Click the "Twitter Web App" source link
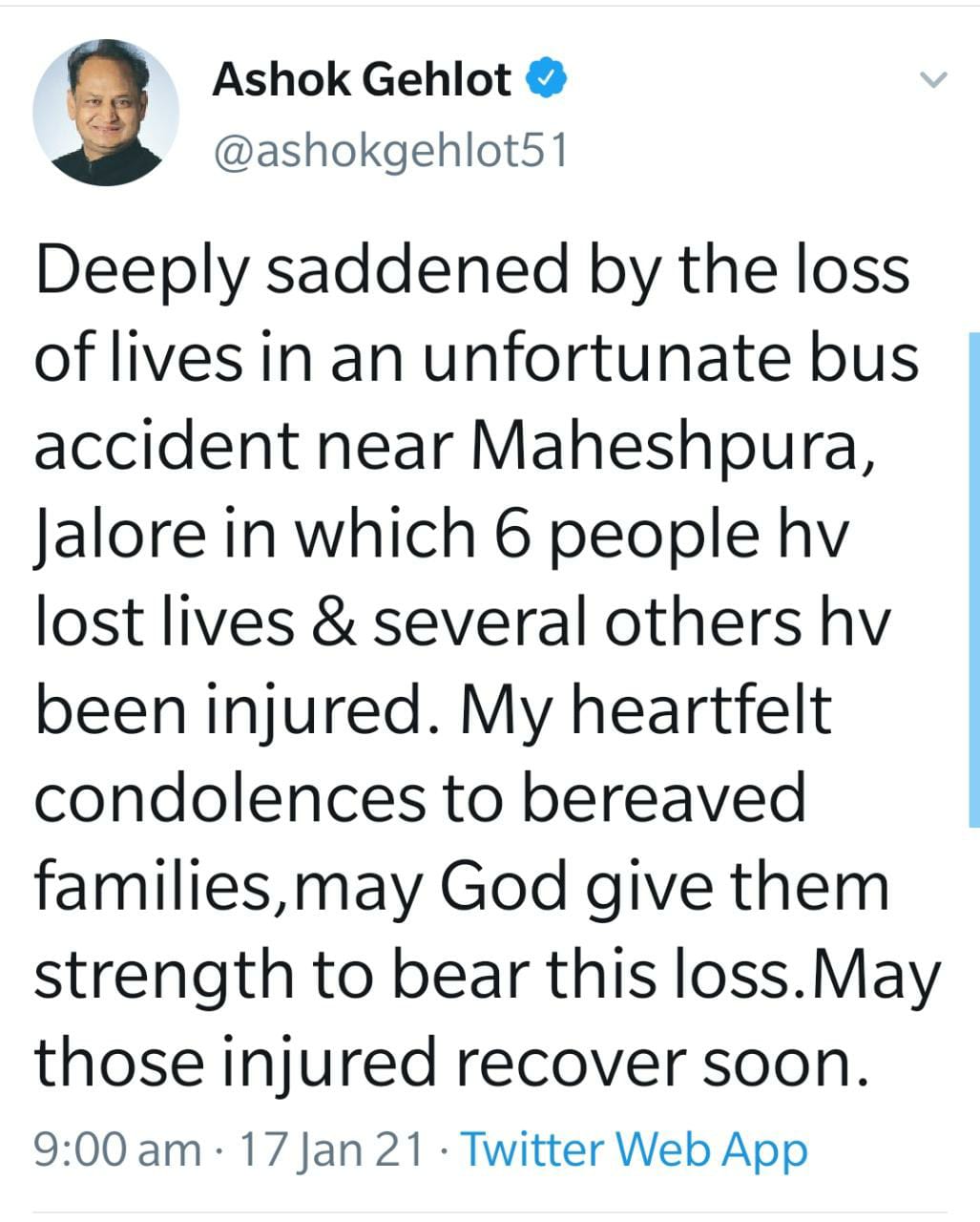980x1222 pixels. pyautogui.click(x=635, y=1149)
